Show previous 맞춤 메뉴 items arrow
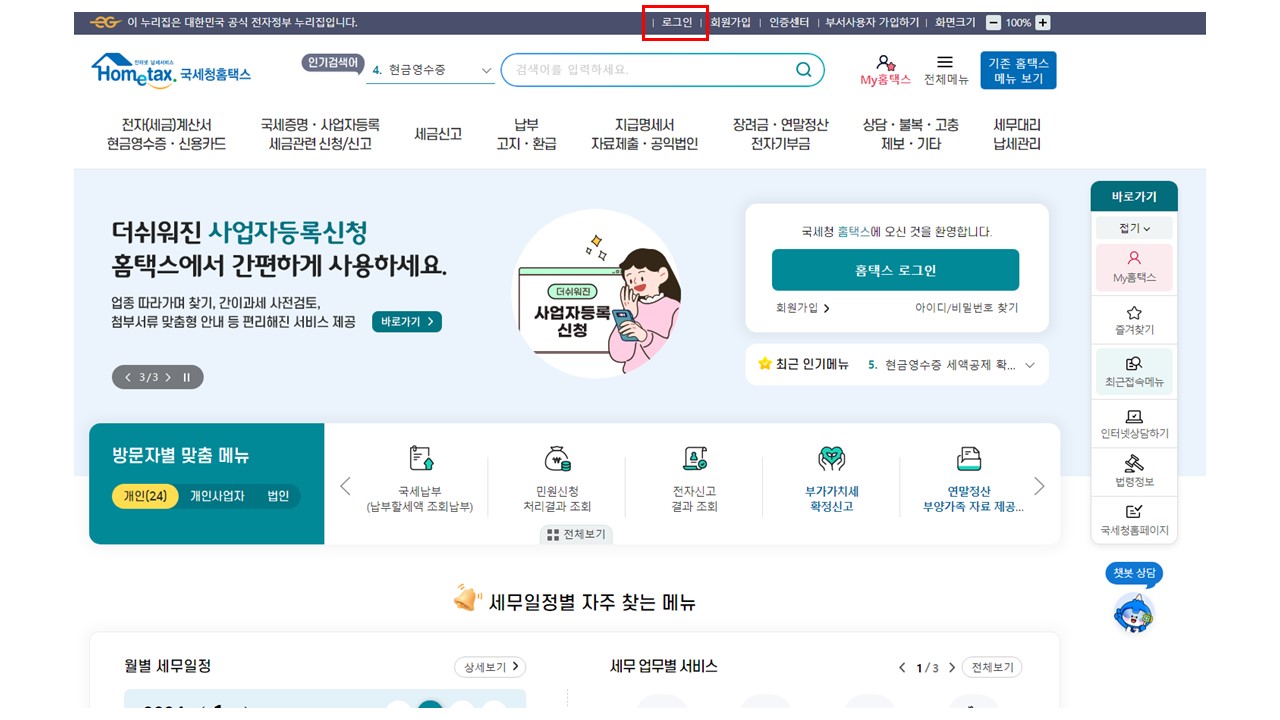 click(x=345, y=486)
